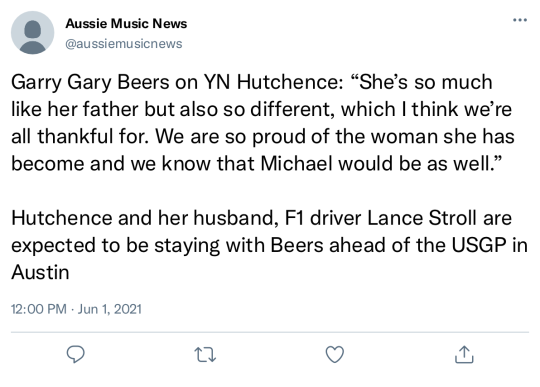540x387 pixels.
Task: Click the name Michael in the quote
Action: (x=297, y=164)
